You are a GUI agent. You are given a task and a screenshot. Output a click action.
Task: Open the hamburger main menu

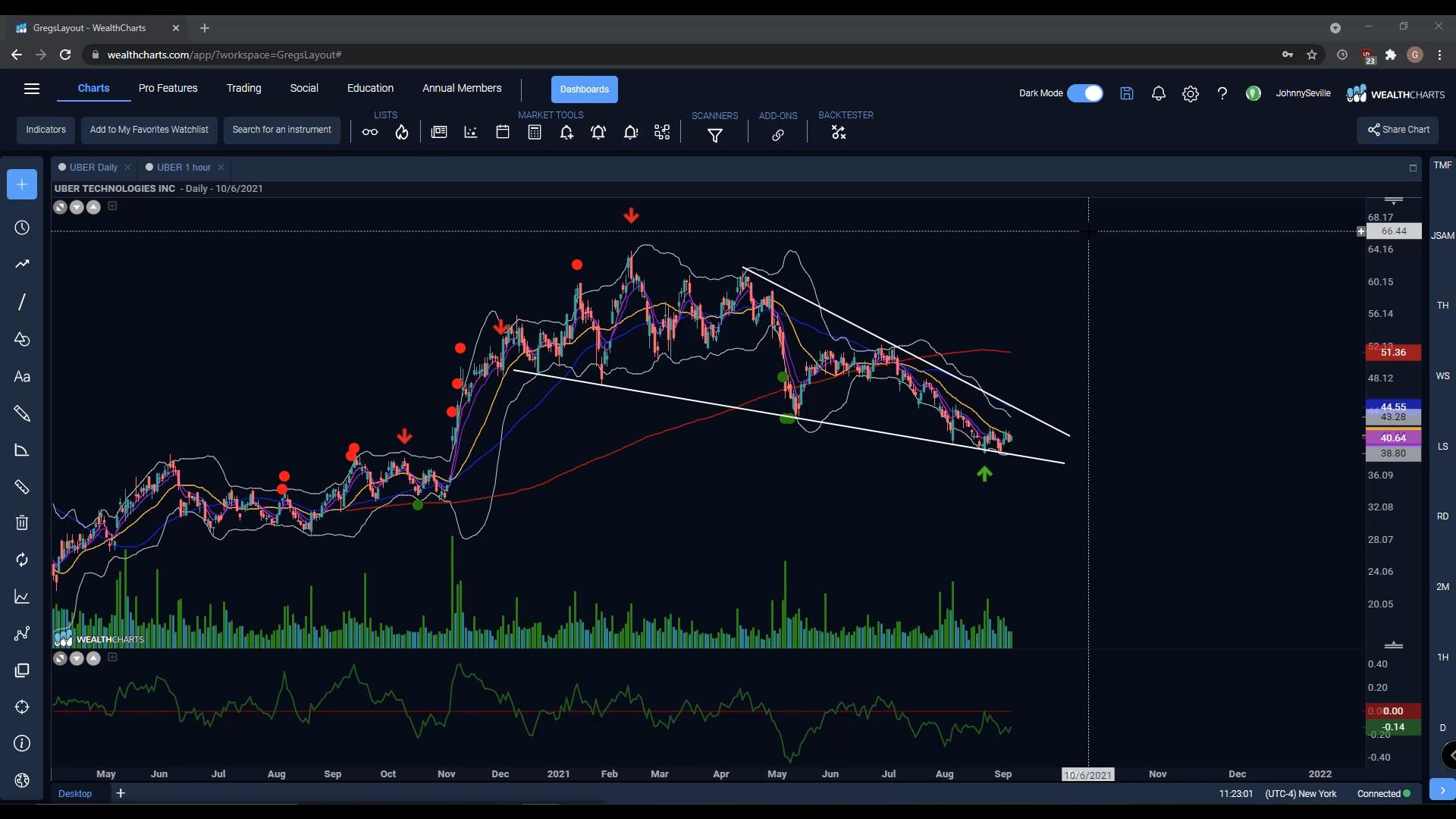coord(32,89)
